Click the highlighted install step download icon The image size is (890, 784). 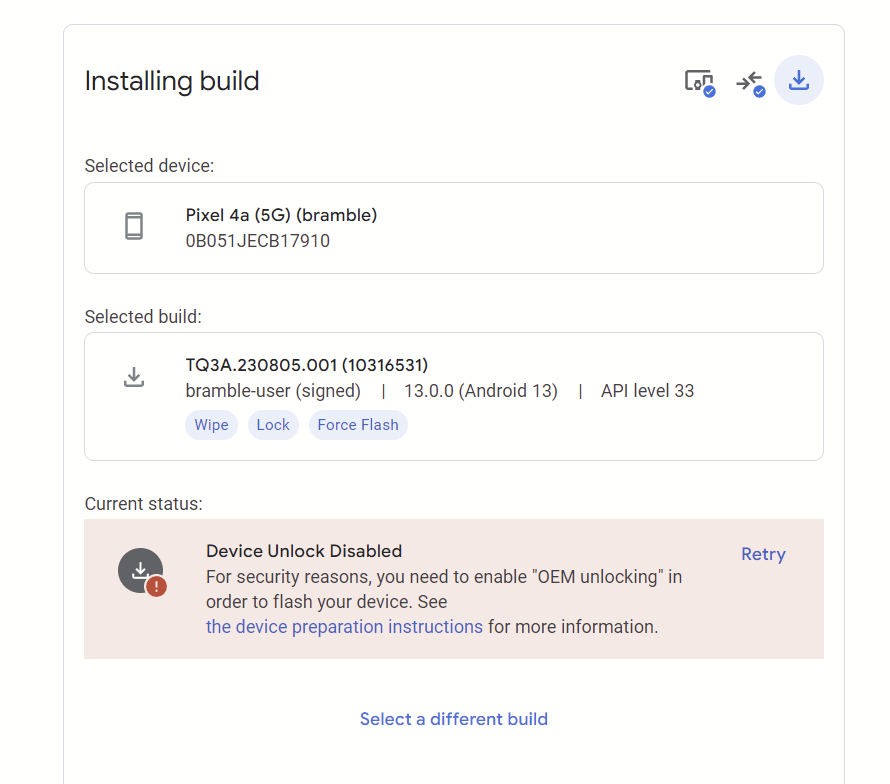[798, 80]
